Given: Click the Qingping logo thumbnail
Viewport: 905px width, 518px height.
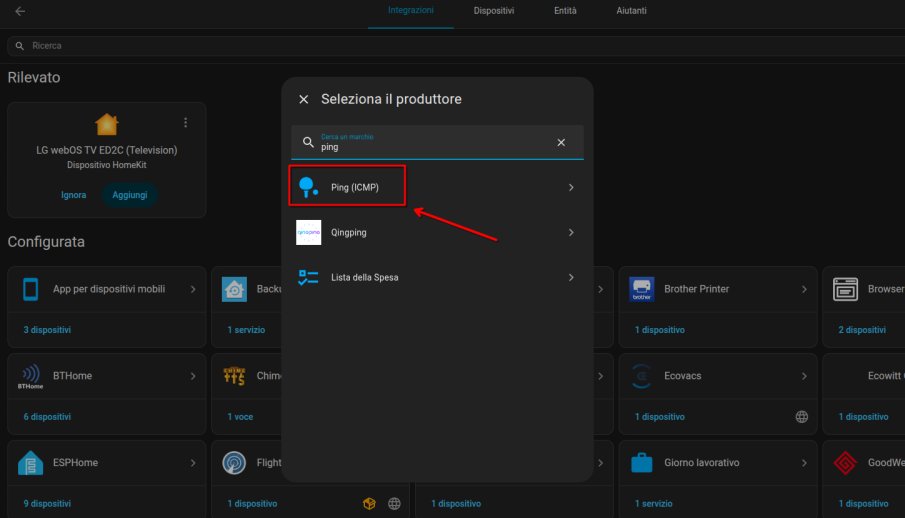Looking at the screenshot, I should click(308, 232).
